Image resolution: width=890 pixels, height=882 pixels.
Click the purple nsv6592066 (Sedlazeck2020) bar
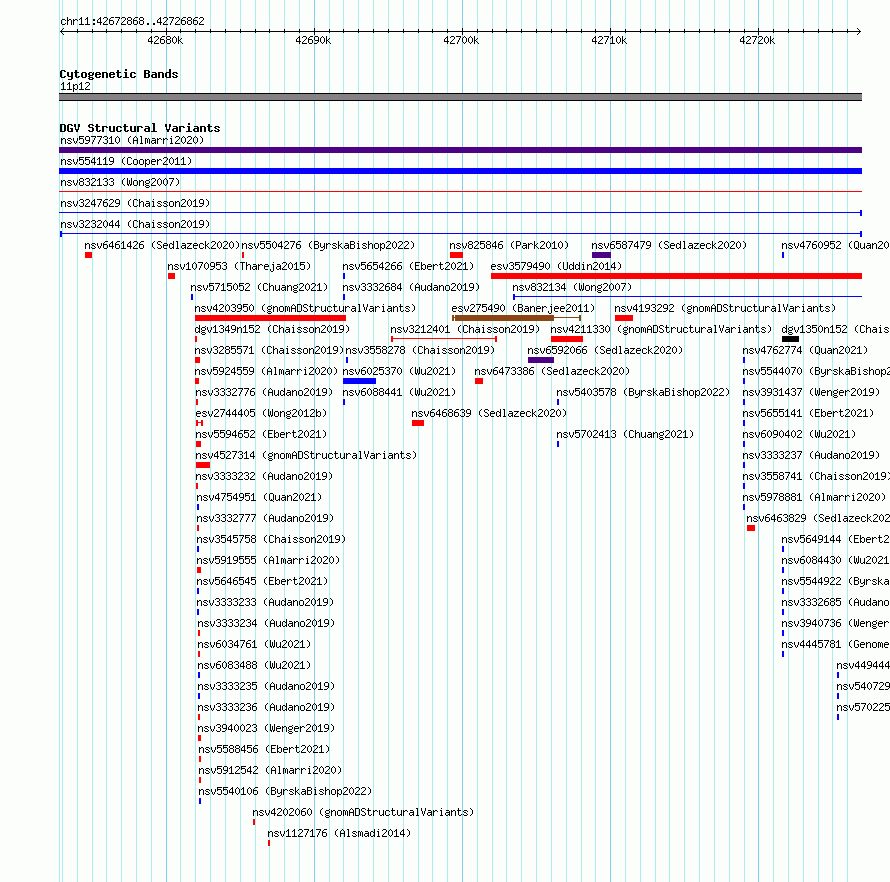pyautogui.click(x=541, y=360)
